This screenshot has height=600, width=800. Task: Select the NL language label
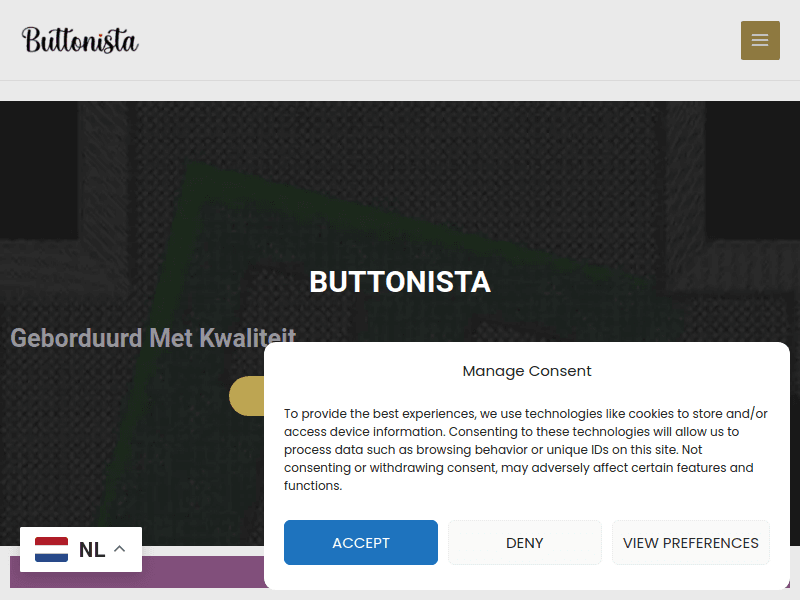coord(91,549)
